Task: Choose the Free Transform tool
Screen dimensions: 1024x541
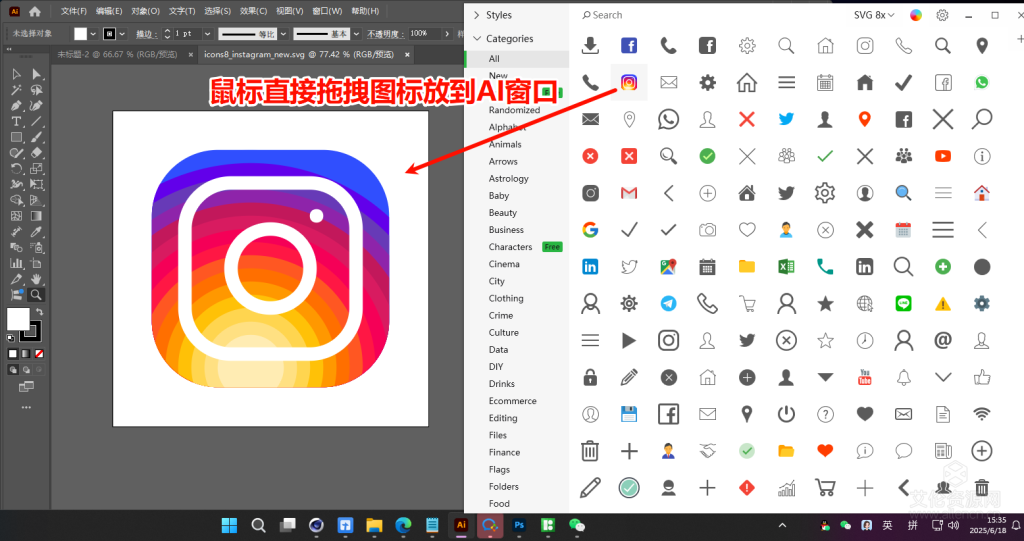Action: [37, 185]
